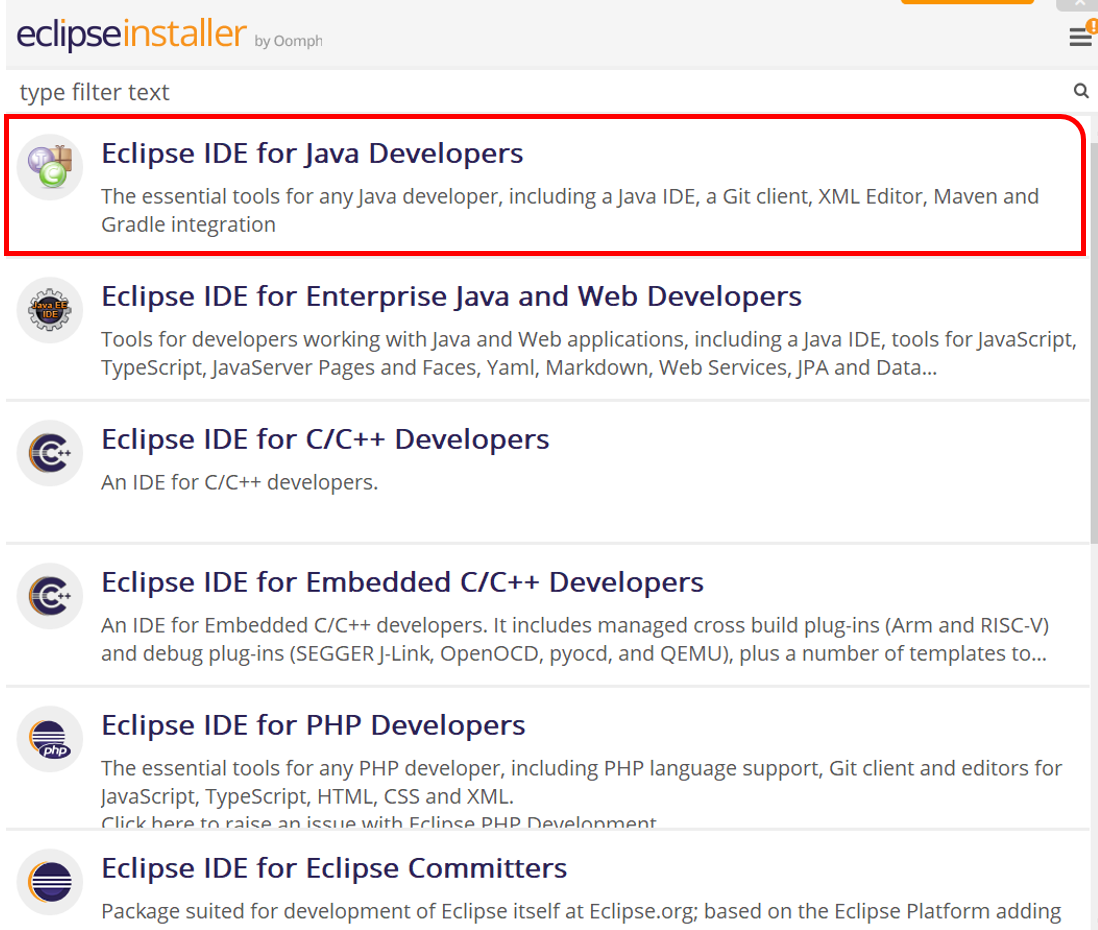Click the Java EE IDE gear icon
This screenshot has width=1098, height=930.
[x=50, y=310]
